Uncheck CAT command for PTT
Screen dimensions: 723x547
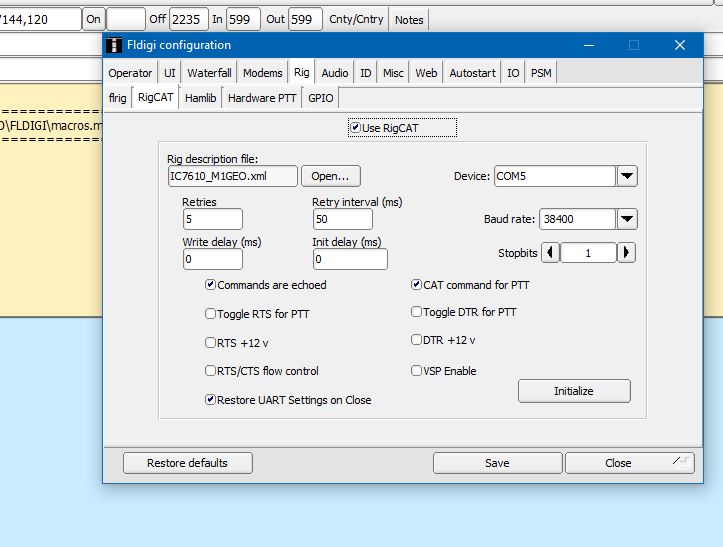point(416,285)
